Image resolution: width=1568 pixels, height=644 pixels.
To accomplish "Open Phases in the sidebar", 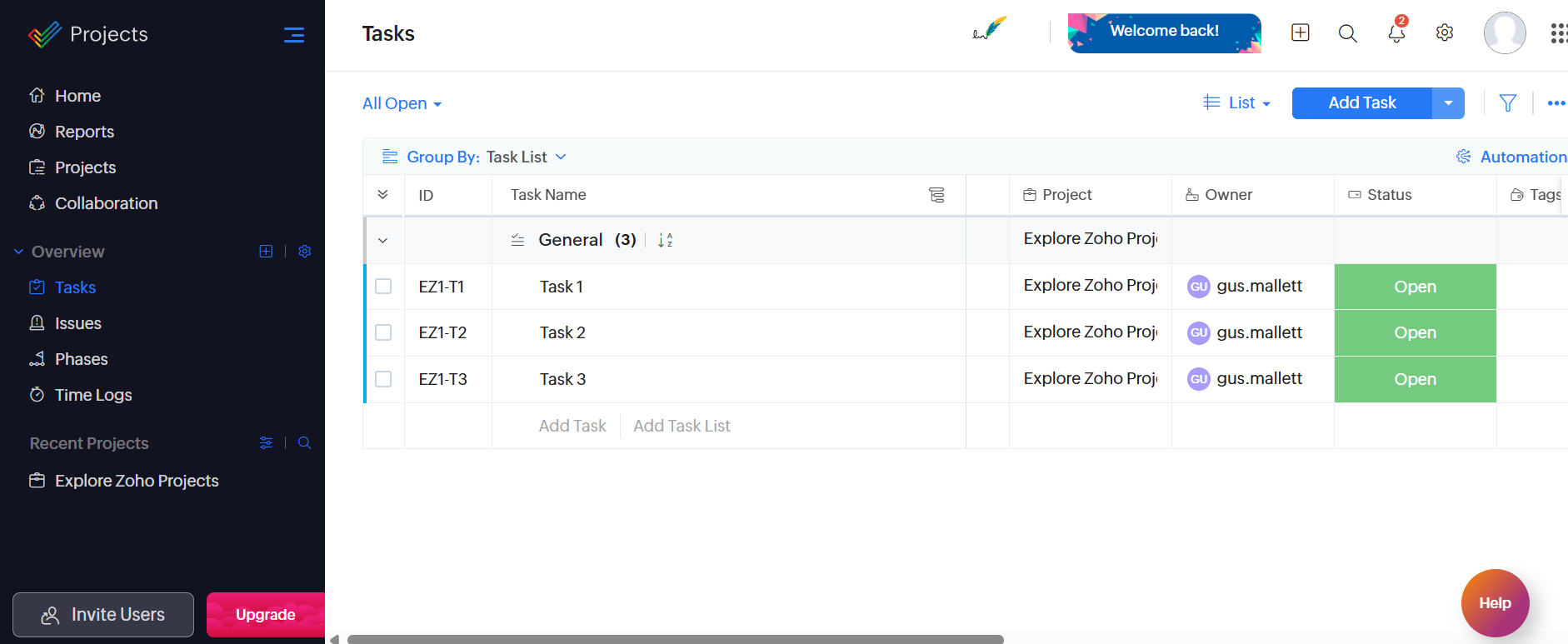I will click(x=81, y=359).
